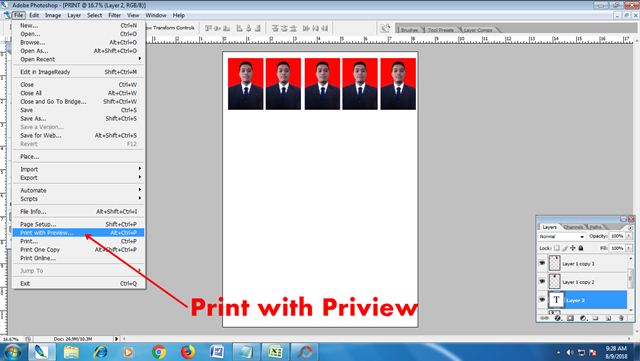The height and width of the screenshot is (361, 640).
Task: Open the Layer menu
Action: pos(74,15)
